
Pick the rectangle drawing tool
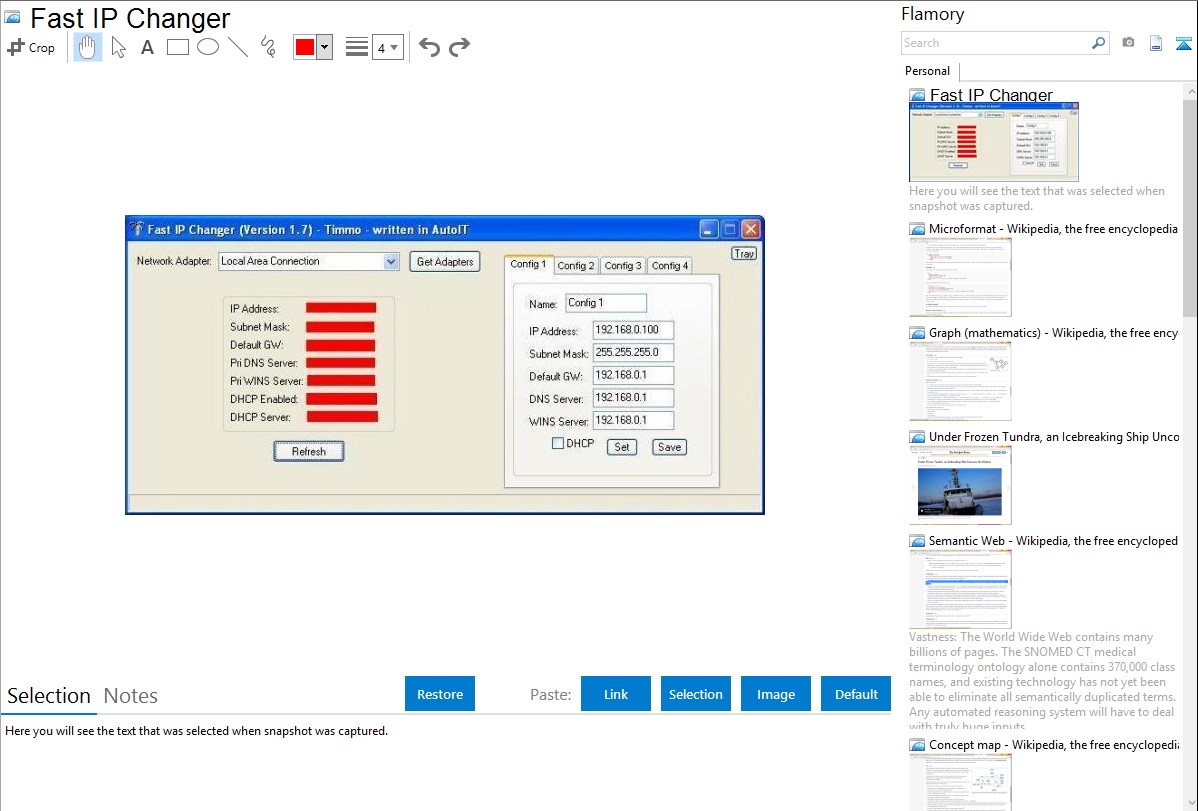[177, 47]
